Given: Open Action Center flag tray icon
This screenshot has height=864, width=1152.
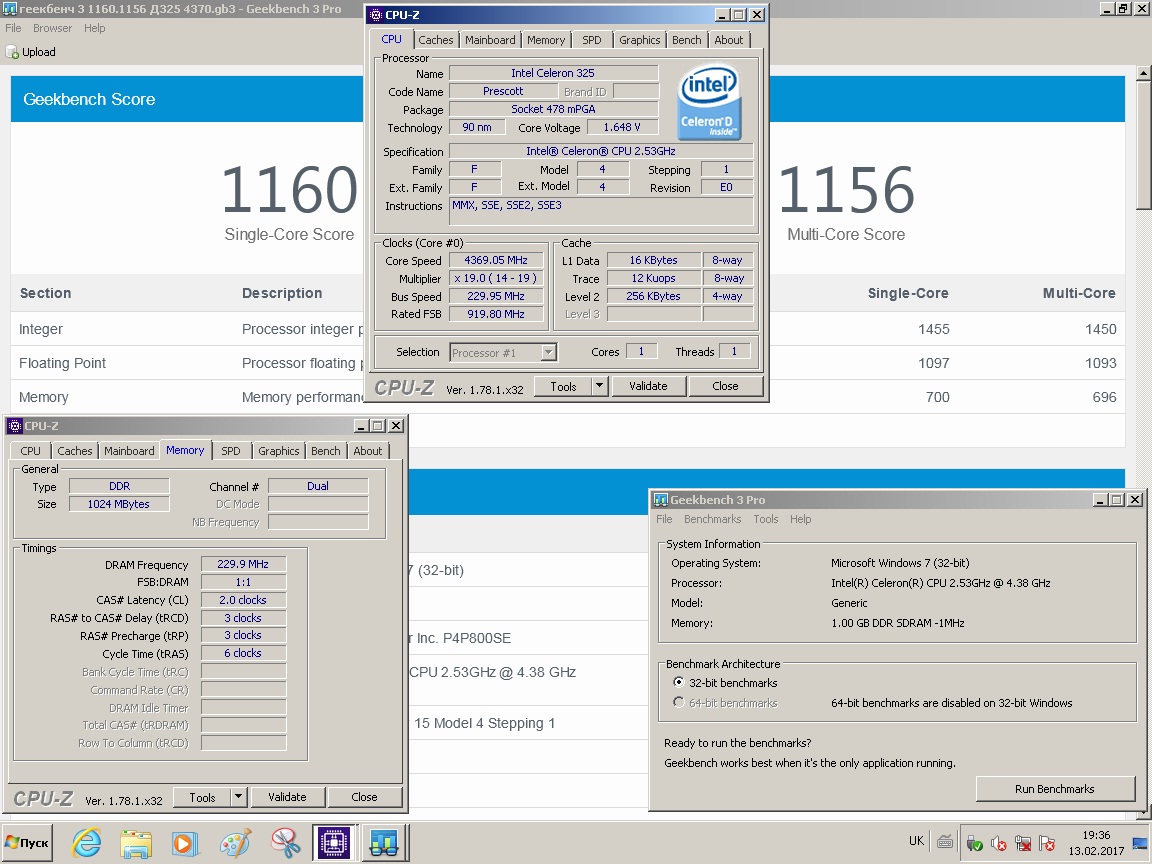Looking at the screenshot, I should click(x=1047, y=843).
